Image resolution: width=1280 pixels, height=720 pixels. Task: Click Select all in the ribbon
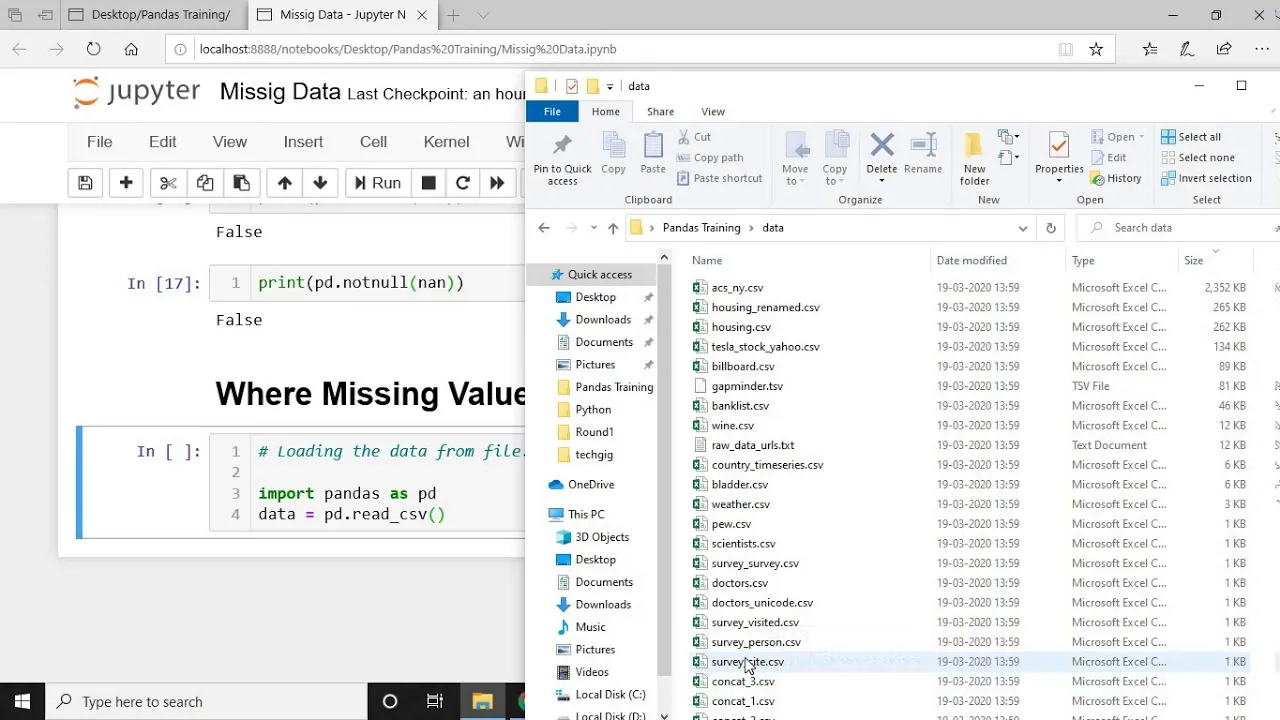(1191, 137)
